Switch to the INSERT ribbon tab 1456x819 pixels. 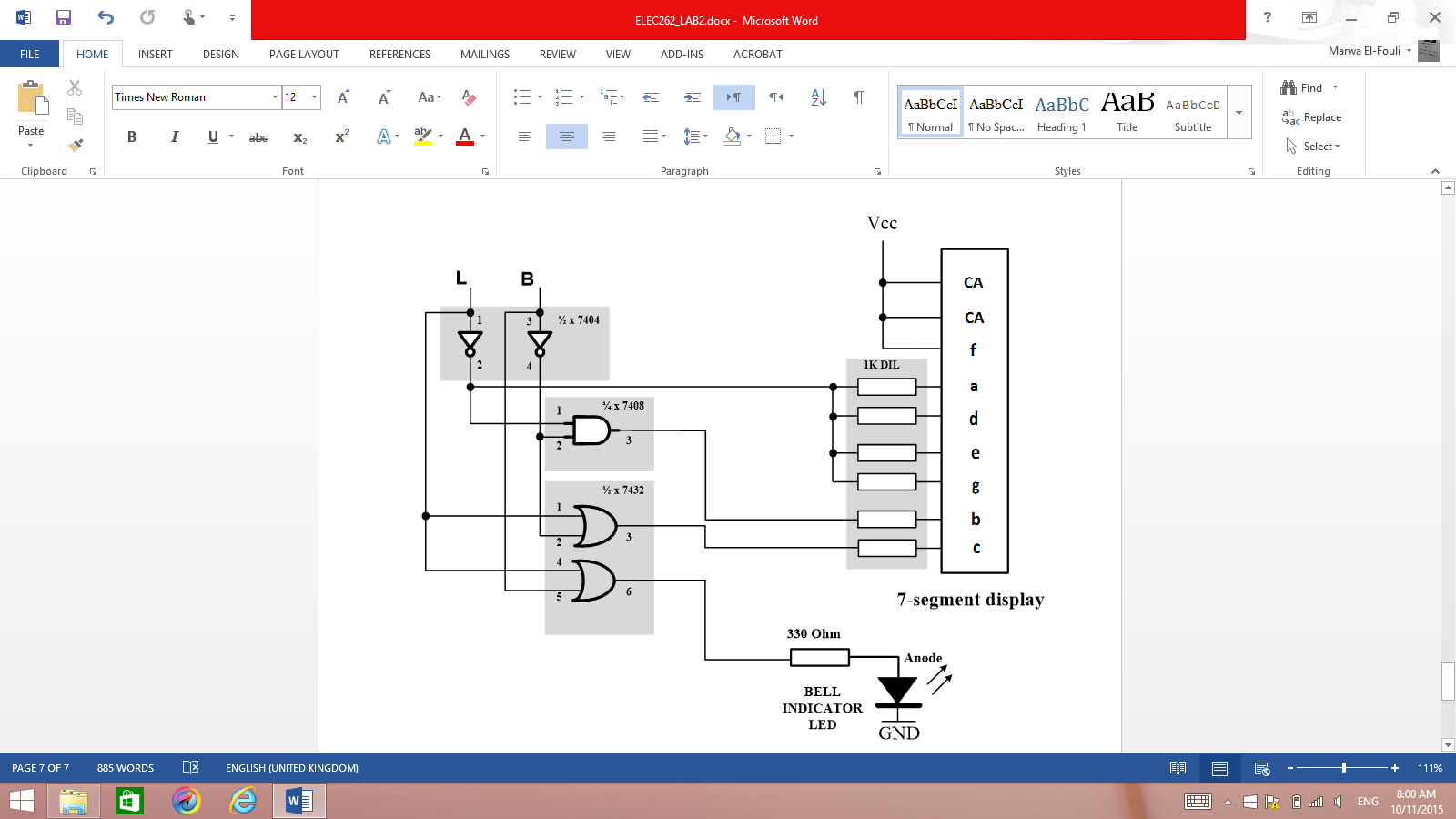155,54
